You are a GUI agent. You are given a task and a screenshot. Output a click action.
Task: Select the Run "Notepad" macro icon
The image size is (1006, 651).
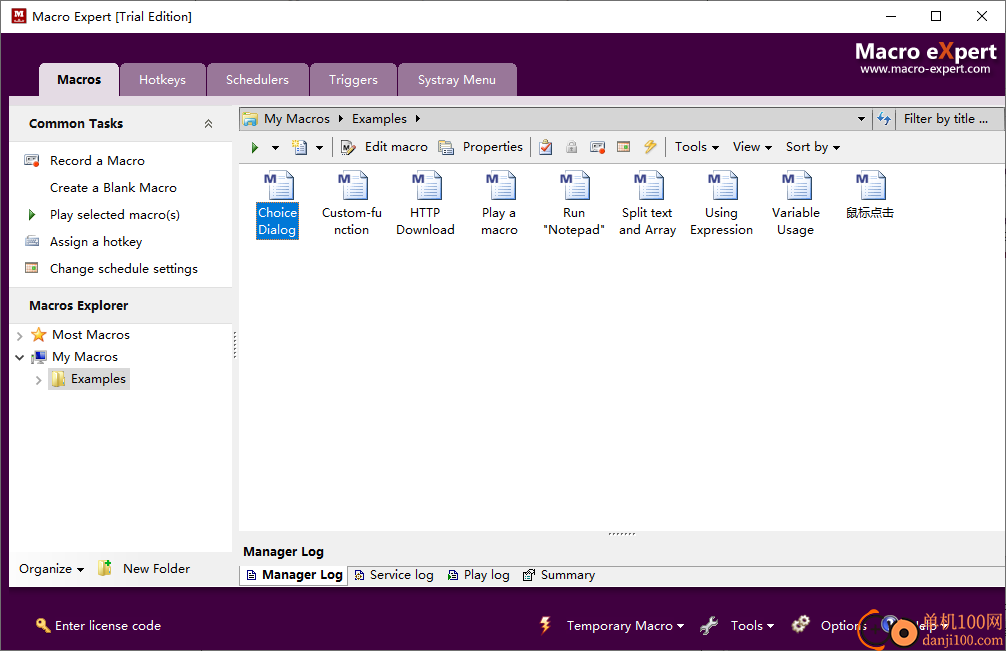click(x=574, y=205)
